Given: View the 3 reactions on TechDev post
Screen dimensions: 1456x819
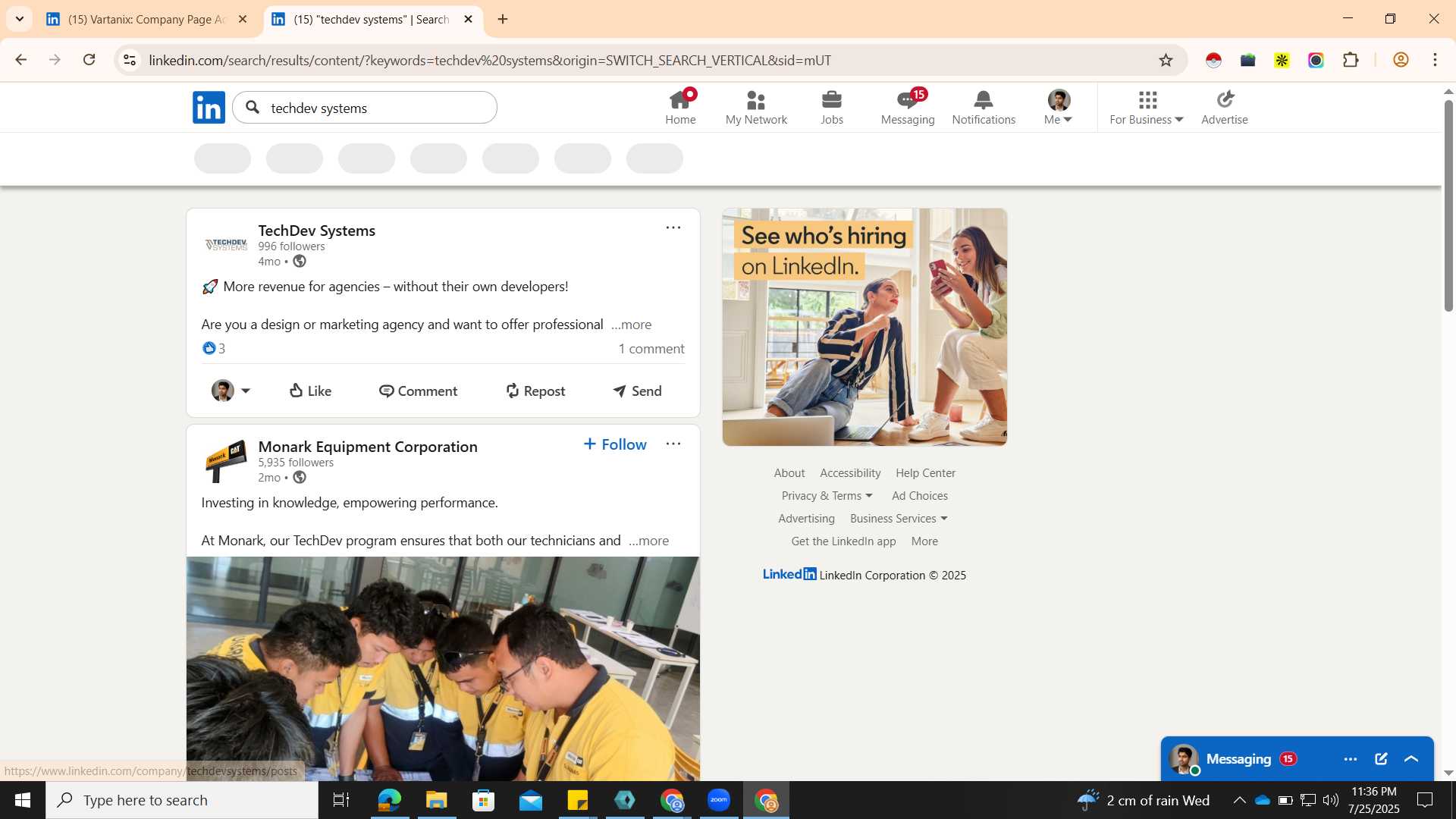Looking at the screenshot, I should 214,348.
